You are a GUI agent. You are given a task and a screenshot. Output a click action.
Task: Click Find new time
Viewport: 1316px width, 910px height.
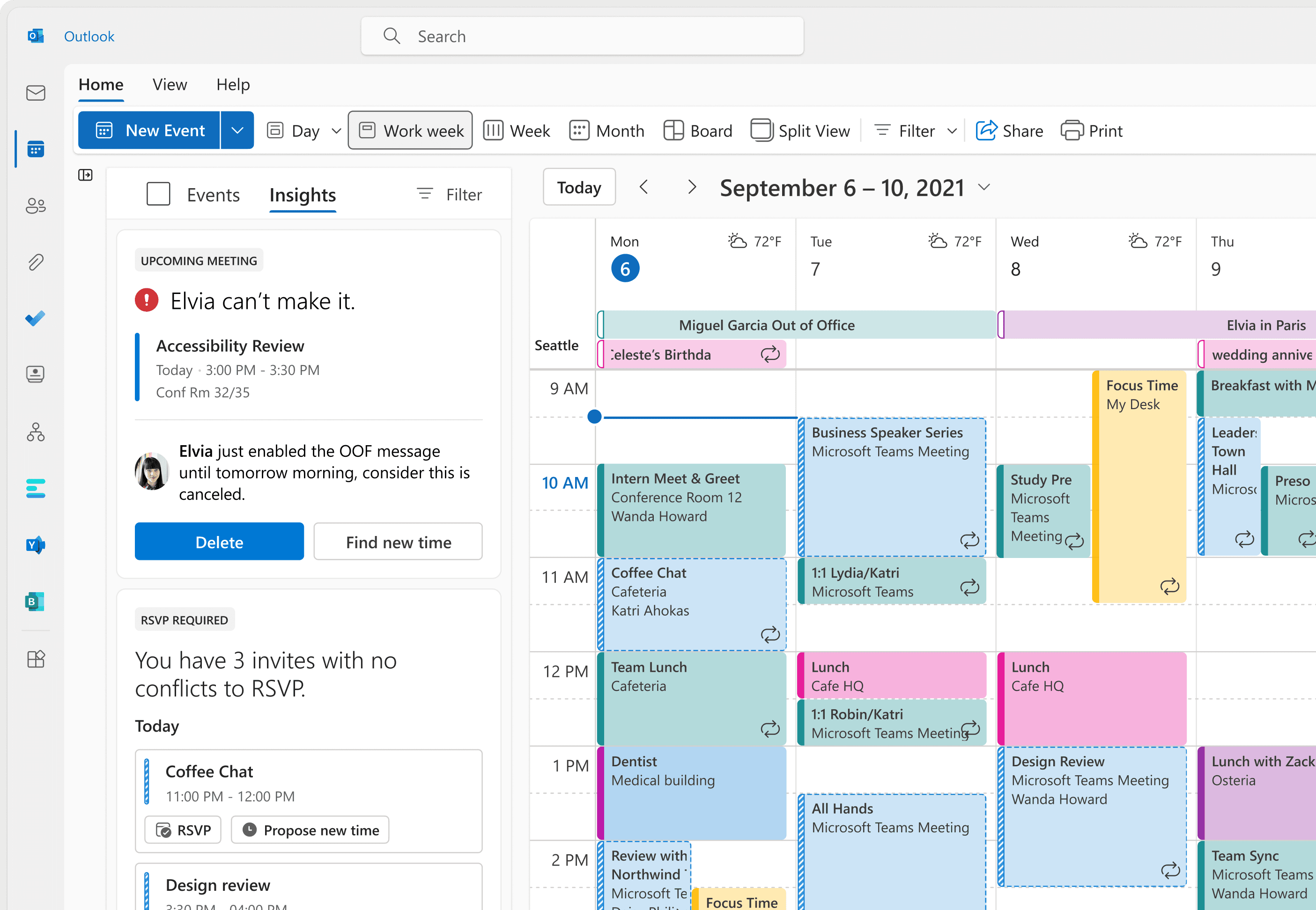click(398, 542)
